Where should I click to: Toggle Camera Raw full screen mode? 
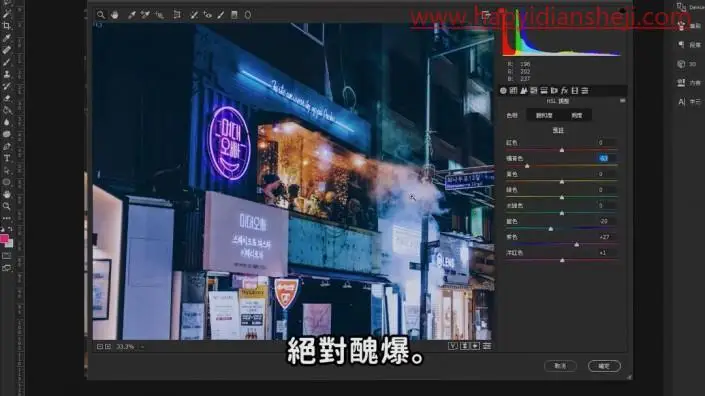[485, 15]
